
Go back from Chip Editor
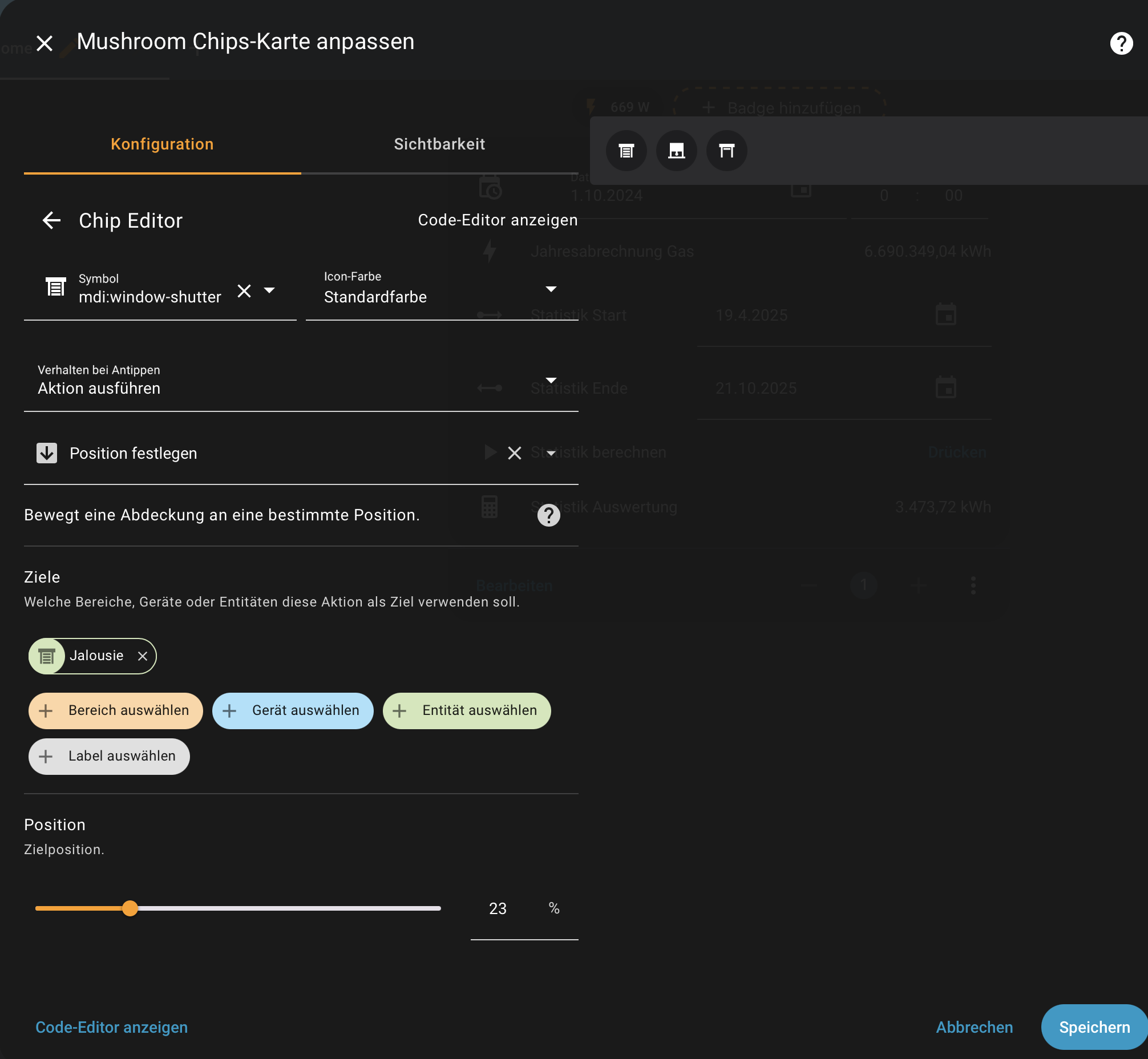tap(51, 221)
